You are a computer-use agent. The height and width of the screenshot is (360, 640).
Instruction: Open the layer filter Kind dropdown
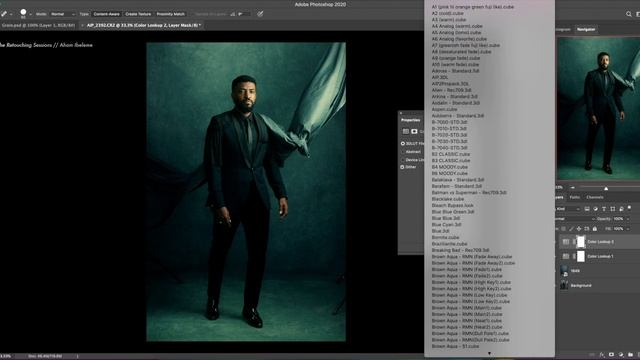[569, 209]
